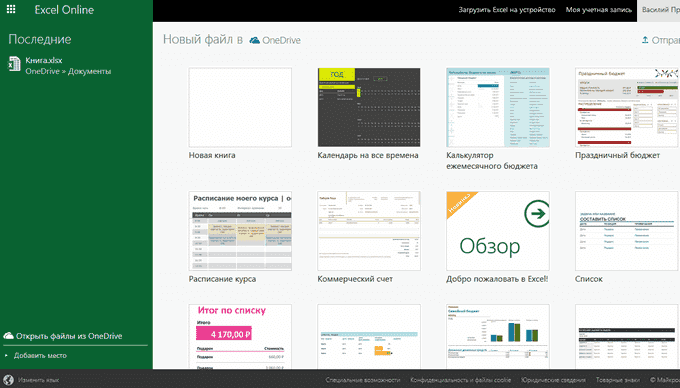This screenshot has width=680, height=388.
Task: Open Товарные знаки footer link
Action: (618, 380)
